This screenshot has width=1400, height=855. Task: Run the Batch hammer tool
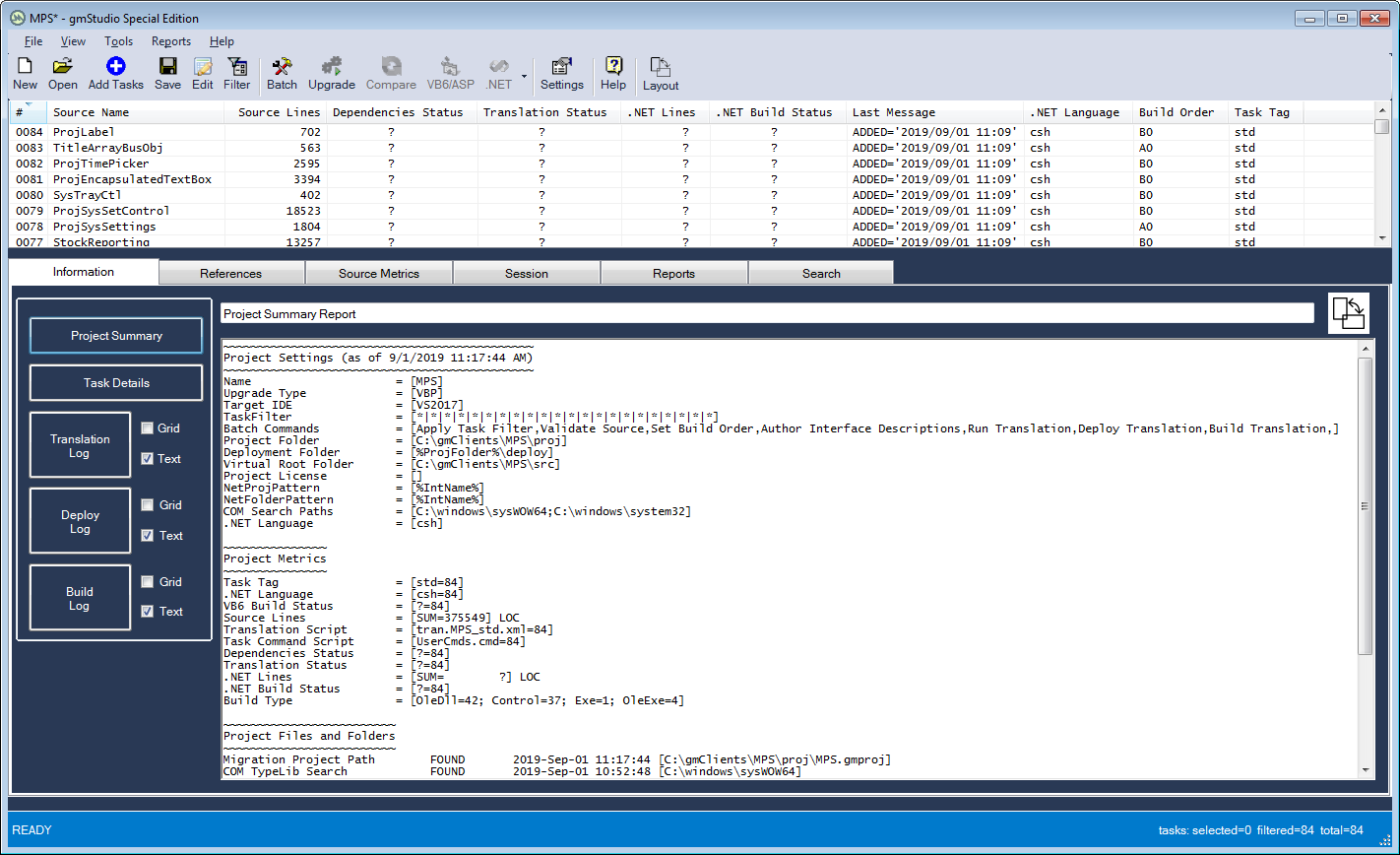282,67
